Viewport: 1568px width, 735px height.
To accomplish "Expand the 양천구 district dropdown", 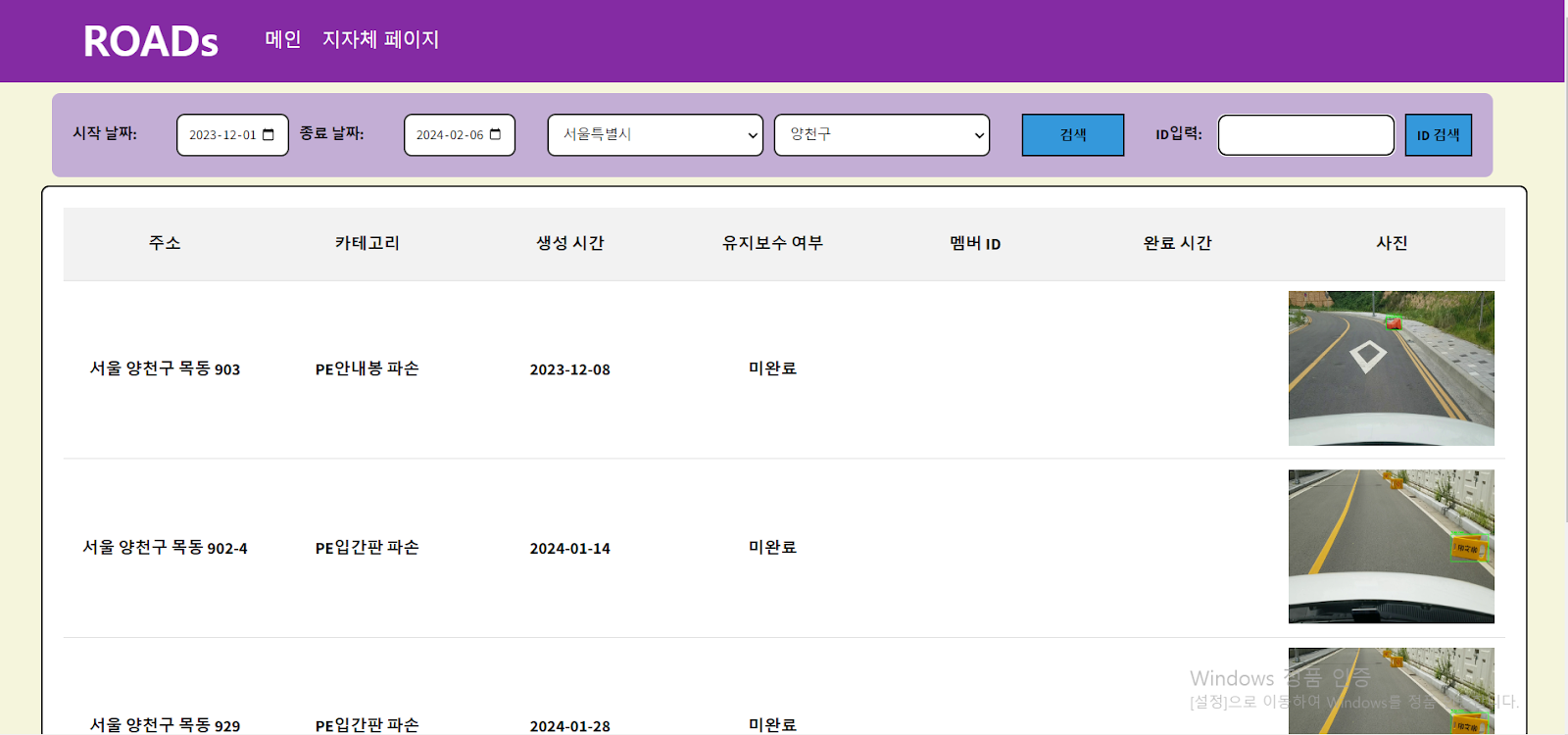I will pos(882,135).
